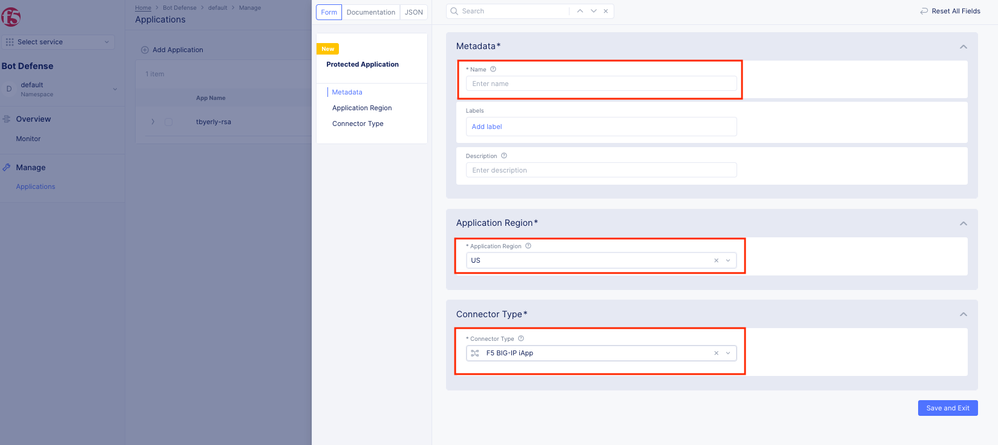Click the Description help icon
Image resolution: width=998 pixels, height=445 pixels.
tap(503, 156)
